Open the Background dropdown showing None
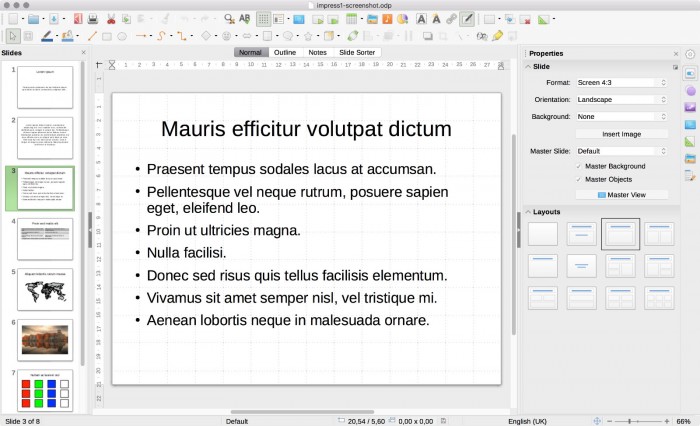This screenshot has width=700, height=426. 621,117
